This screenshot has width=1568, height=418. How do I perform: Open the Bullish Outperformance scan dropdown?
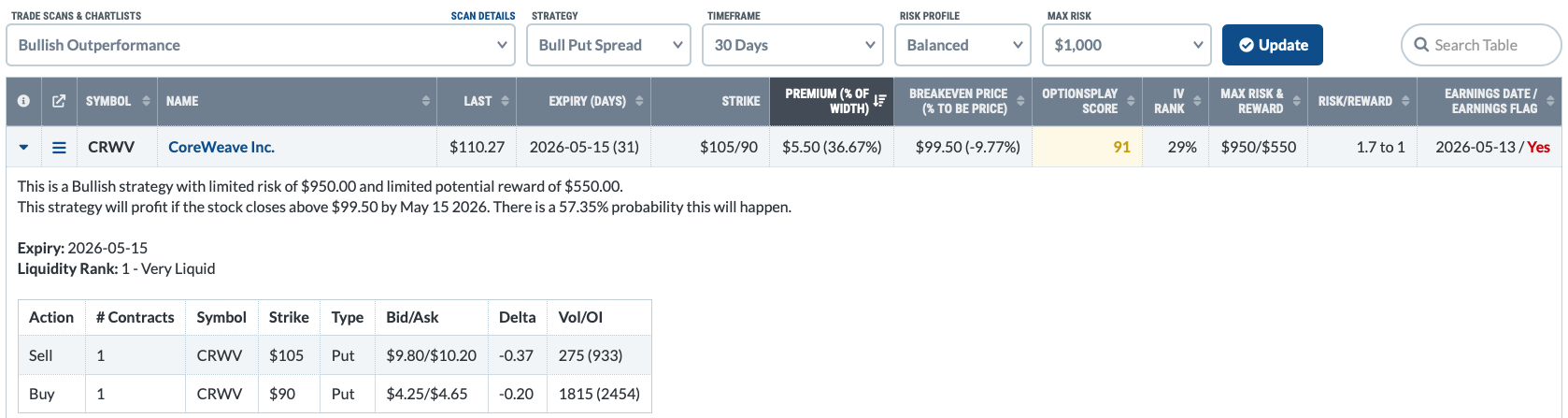261,45
